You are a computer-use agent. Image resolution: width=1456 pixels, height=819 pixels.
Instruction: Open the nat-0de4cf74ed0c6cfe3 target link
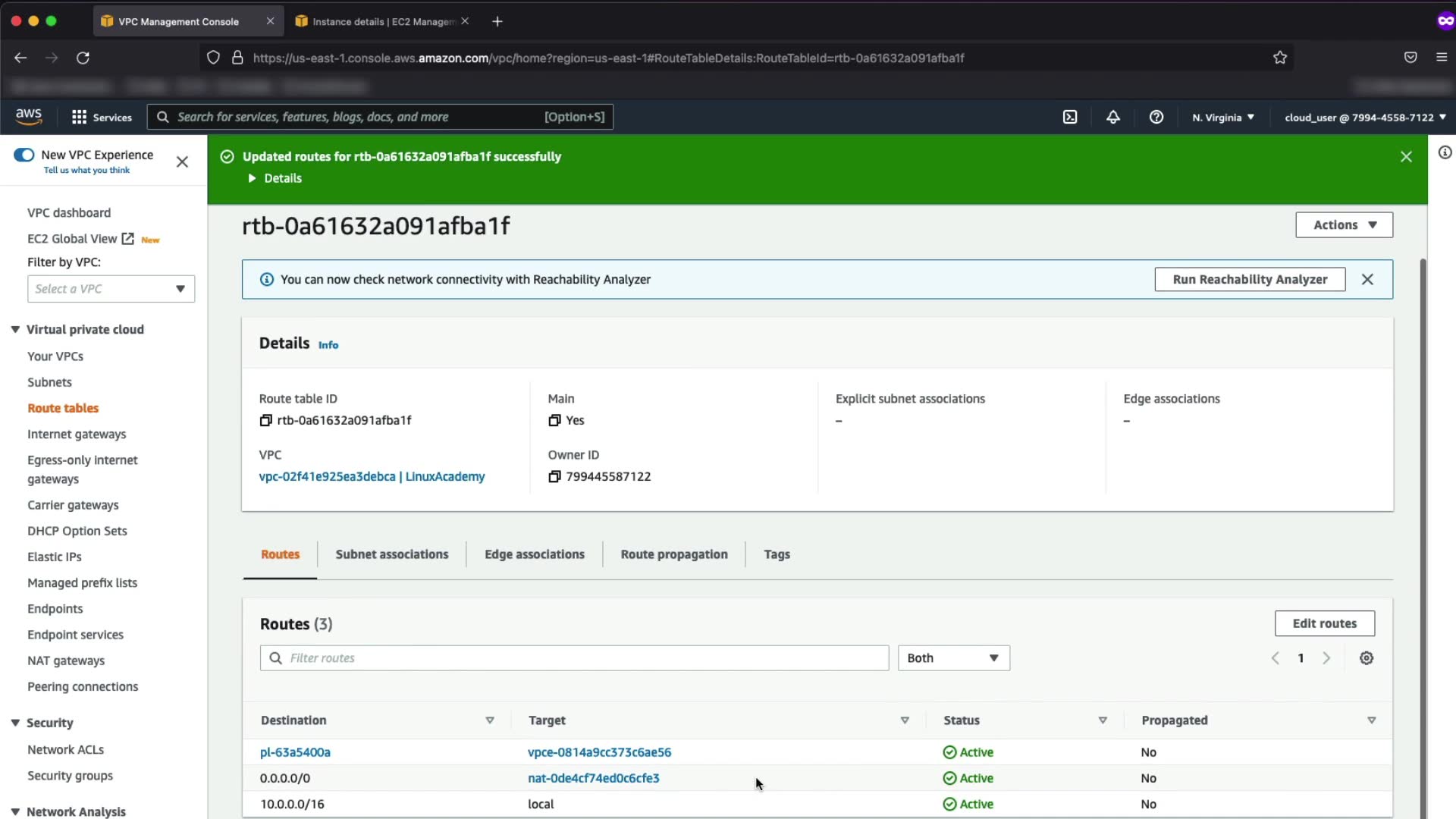[593, 778]
